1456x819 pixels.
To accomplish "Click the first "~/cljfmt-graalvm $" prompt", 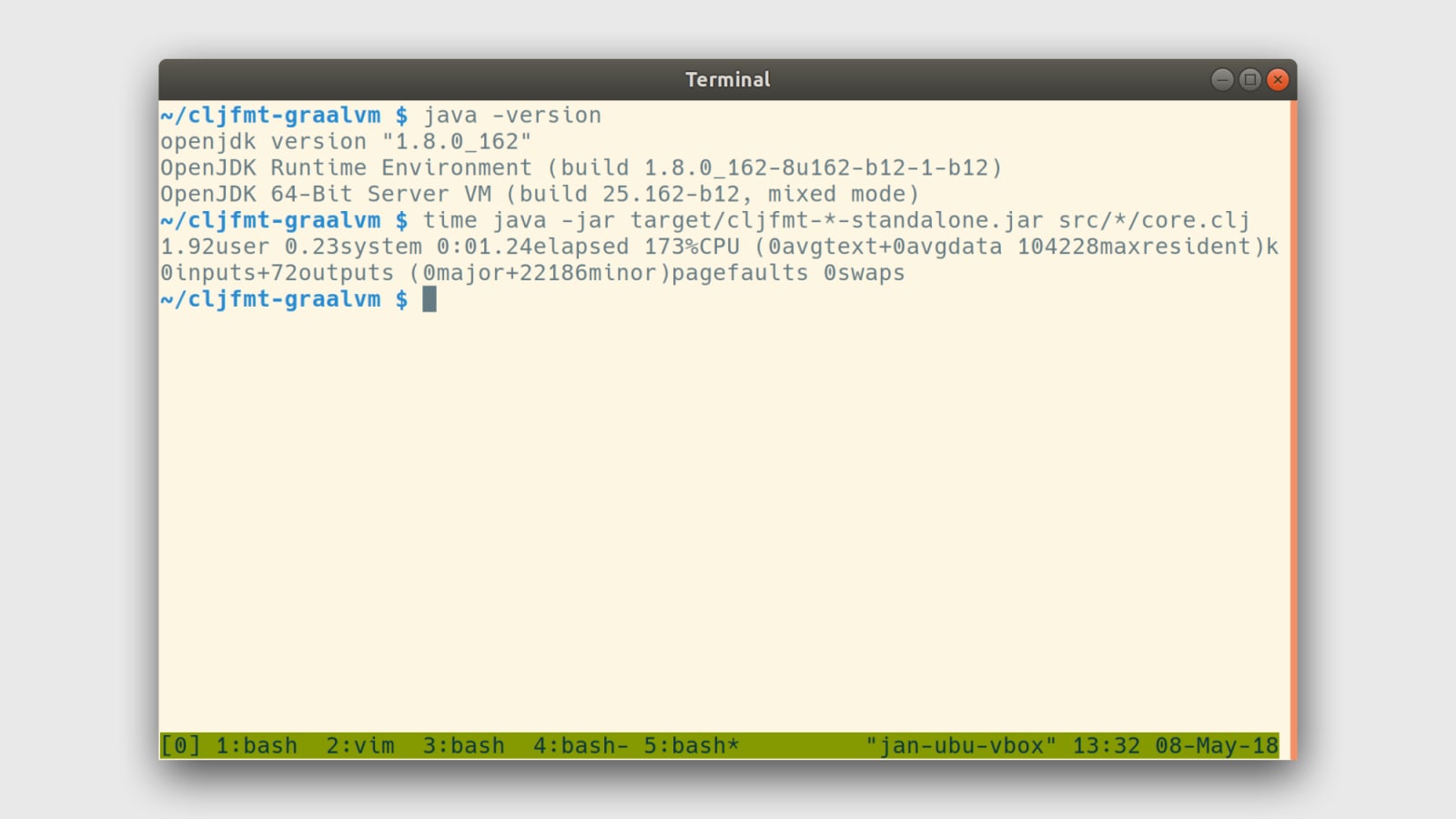I will [x=284, y=116].
